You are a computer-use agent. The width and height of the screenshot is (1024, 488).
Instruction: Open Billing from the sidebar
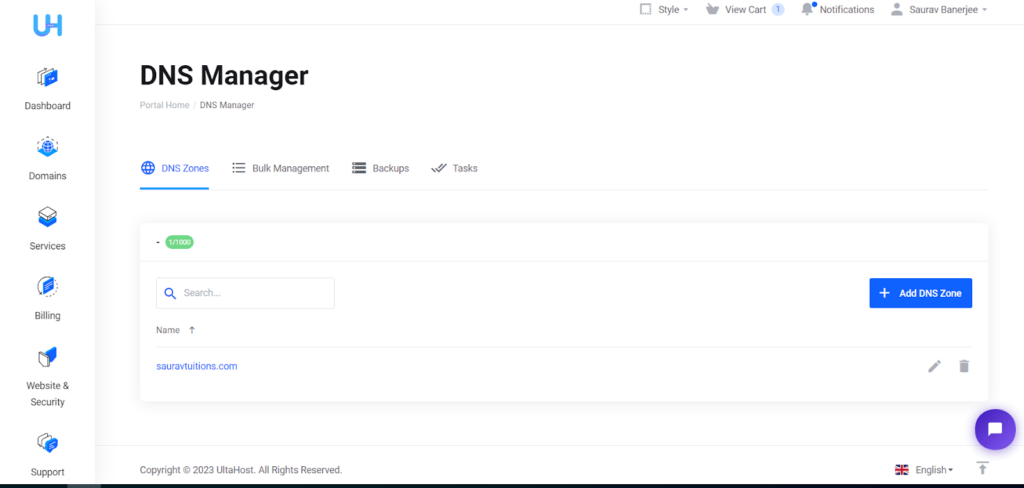click(47, 287)
